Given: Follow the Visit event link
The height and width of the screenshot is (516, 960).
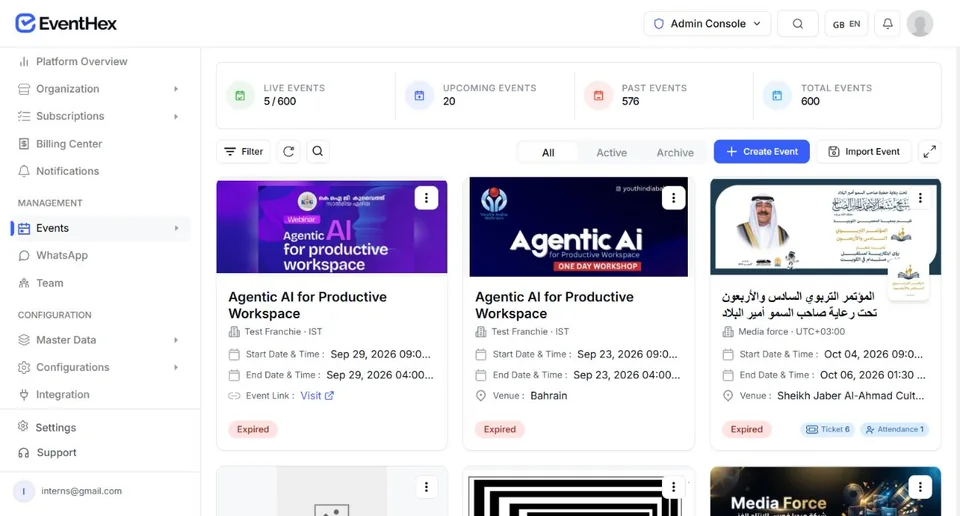Looking at the screenshot, I should click(x=317, y=395).
